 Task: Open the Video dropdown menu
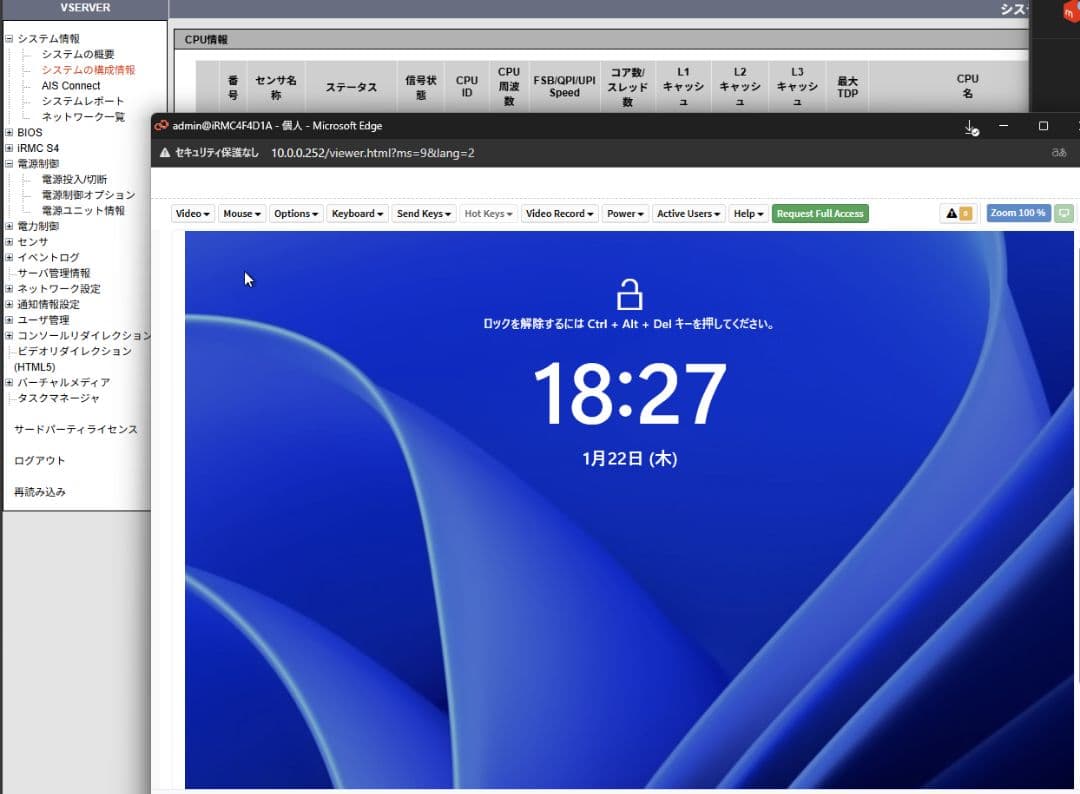tap(190, 213)
